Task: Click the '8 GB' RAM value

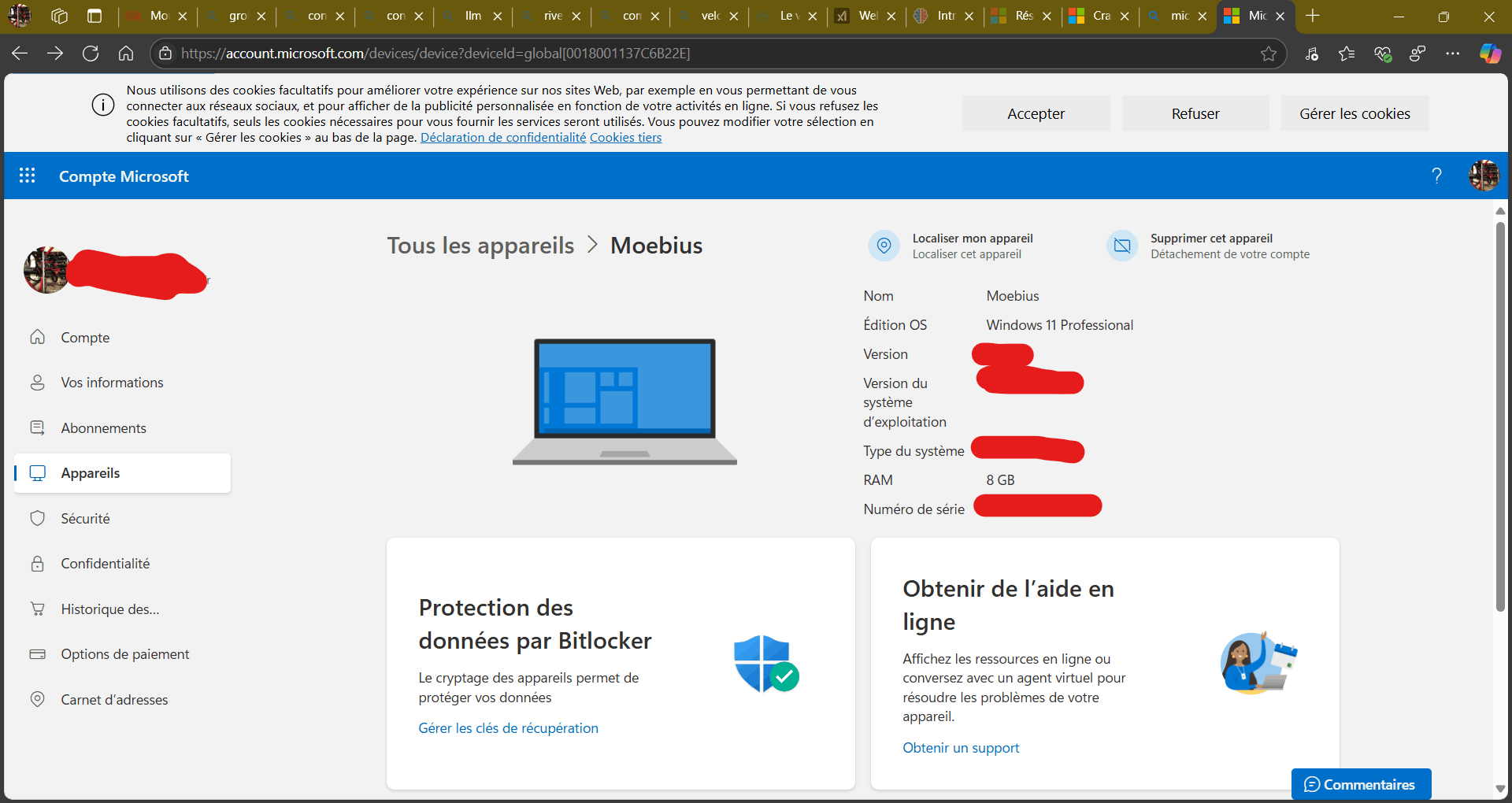Action: [1000, 480]
